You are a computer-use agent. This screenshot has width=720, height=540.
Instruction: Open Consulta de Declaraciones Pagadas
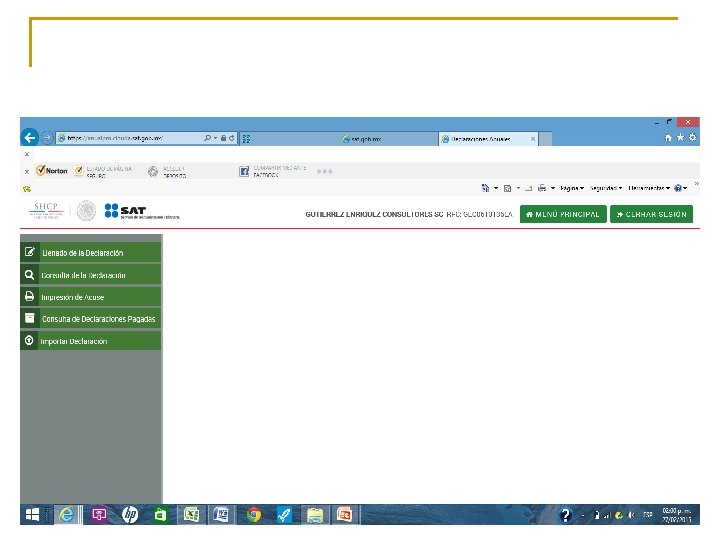point(90,319)
